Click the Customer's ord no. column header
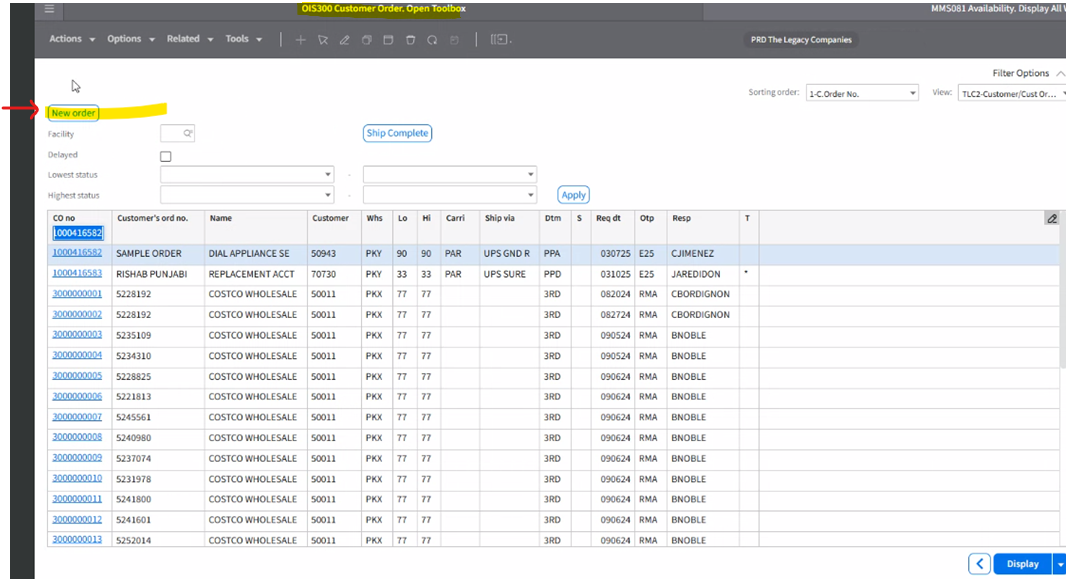Image resolution: width=1071 pixels, height=579 pixels. coord(152,218)
